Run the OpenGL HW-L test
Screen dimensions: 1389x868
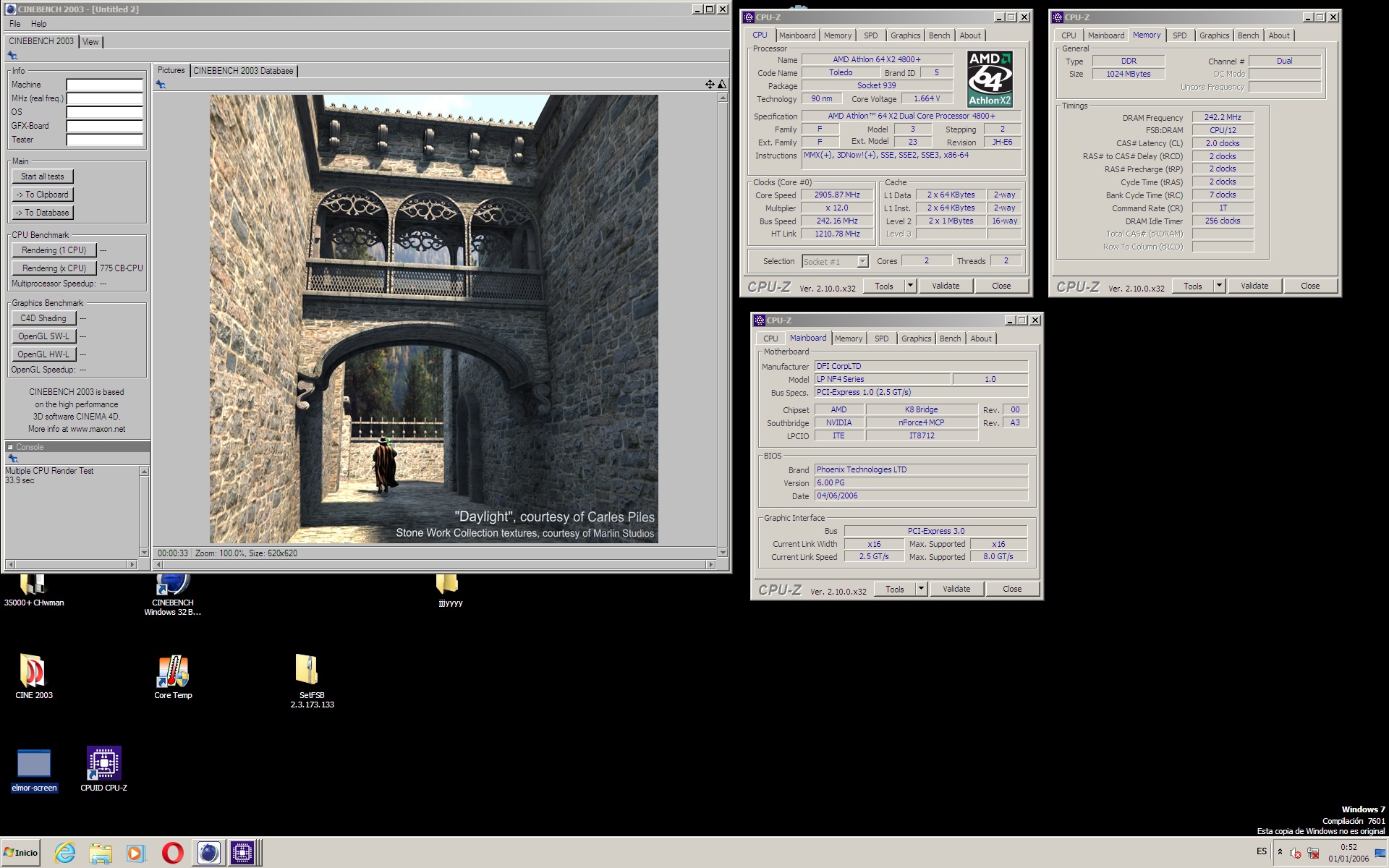[x=43, y=354]
